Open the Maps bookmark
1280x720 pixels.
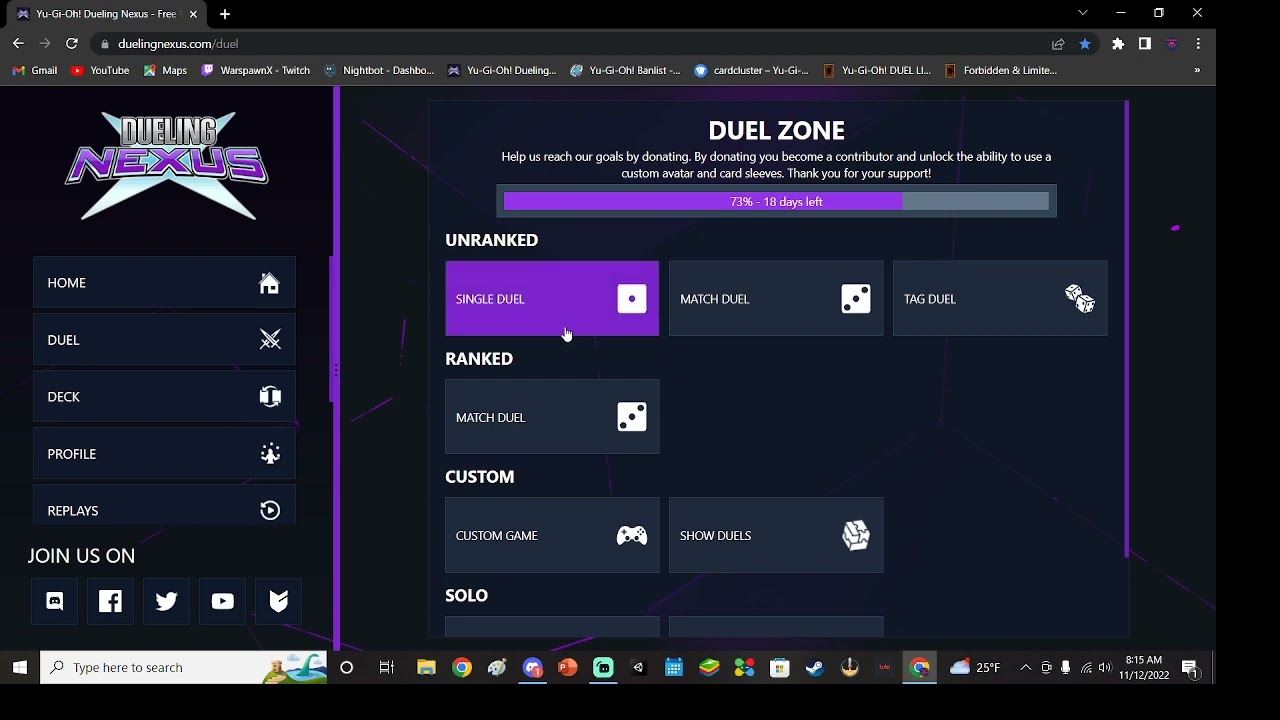[165, 71]
